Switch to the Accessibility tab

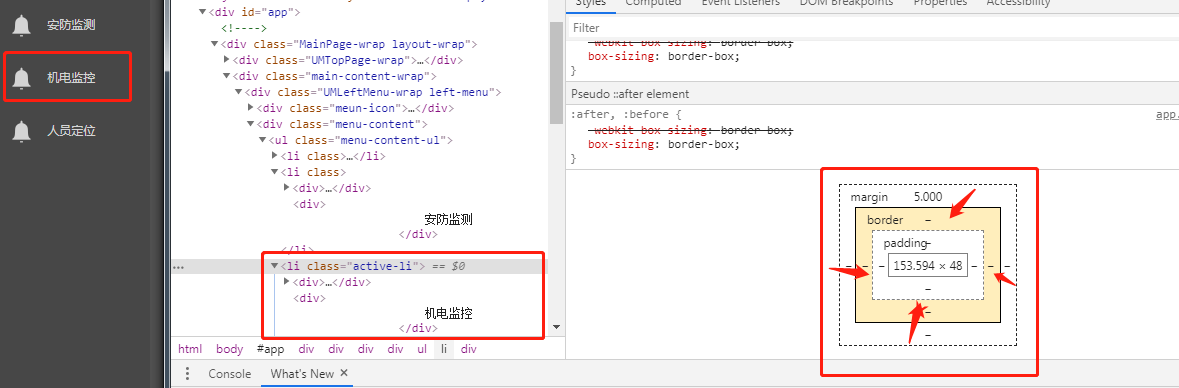pos(1018,3)
